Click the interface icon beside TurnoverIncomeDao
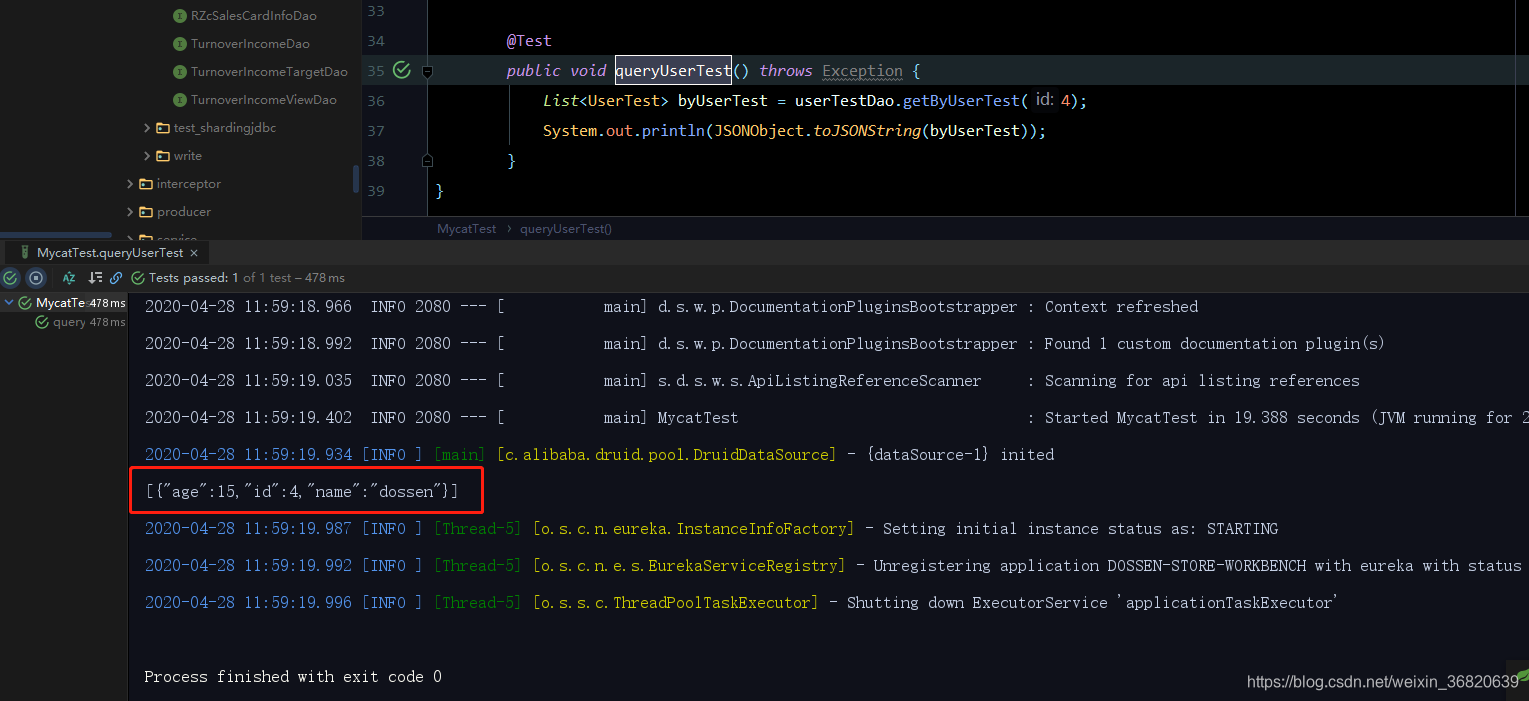Viewport: 1529px width, 701px height. 180,44
